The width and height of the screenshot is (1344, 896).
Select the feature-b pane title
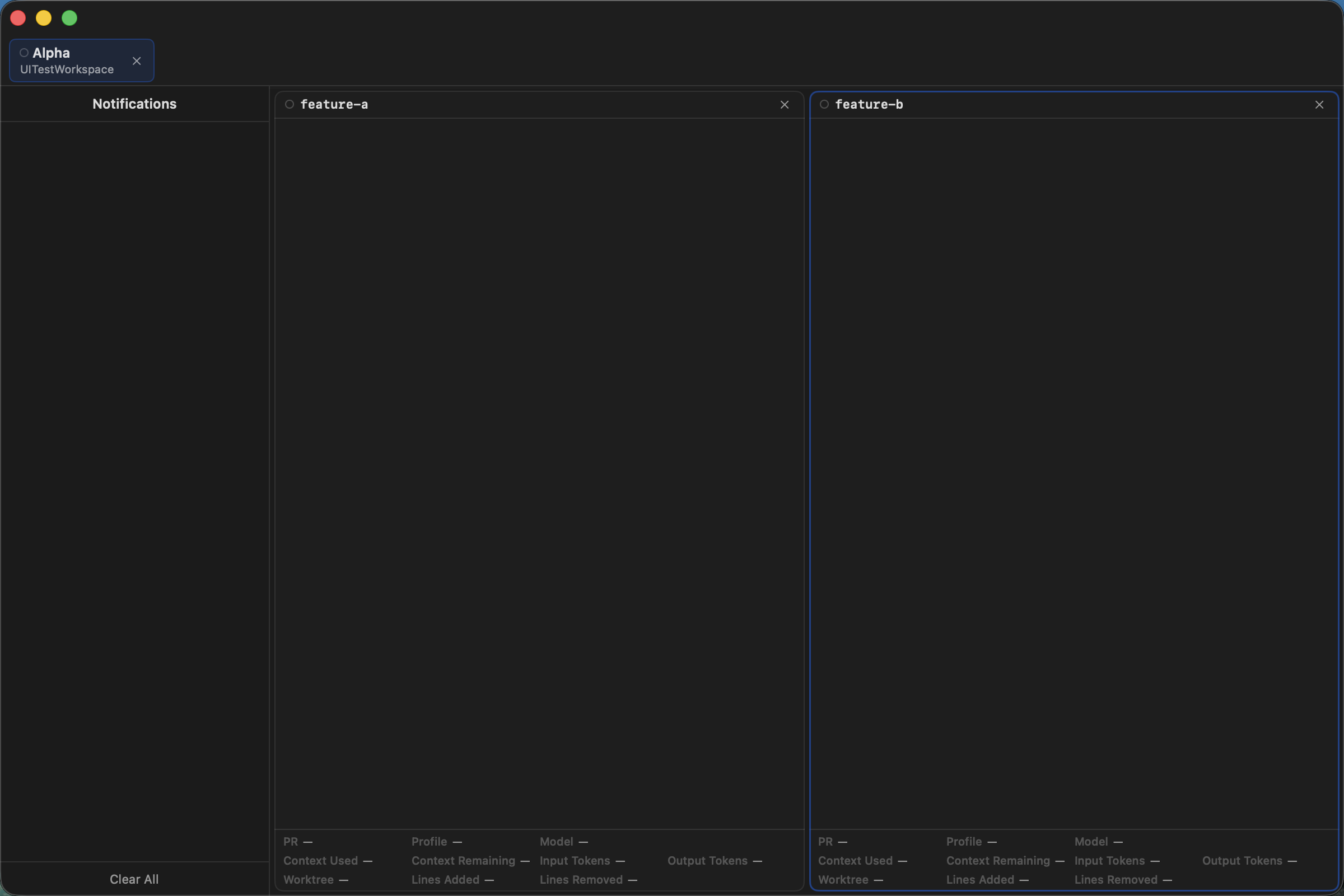click(x=869, y=105)
